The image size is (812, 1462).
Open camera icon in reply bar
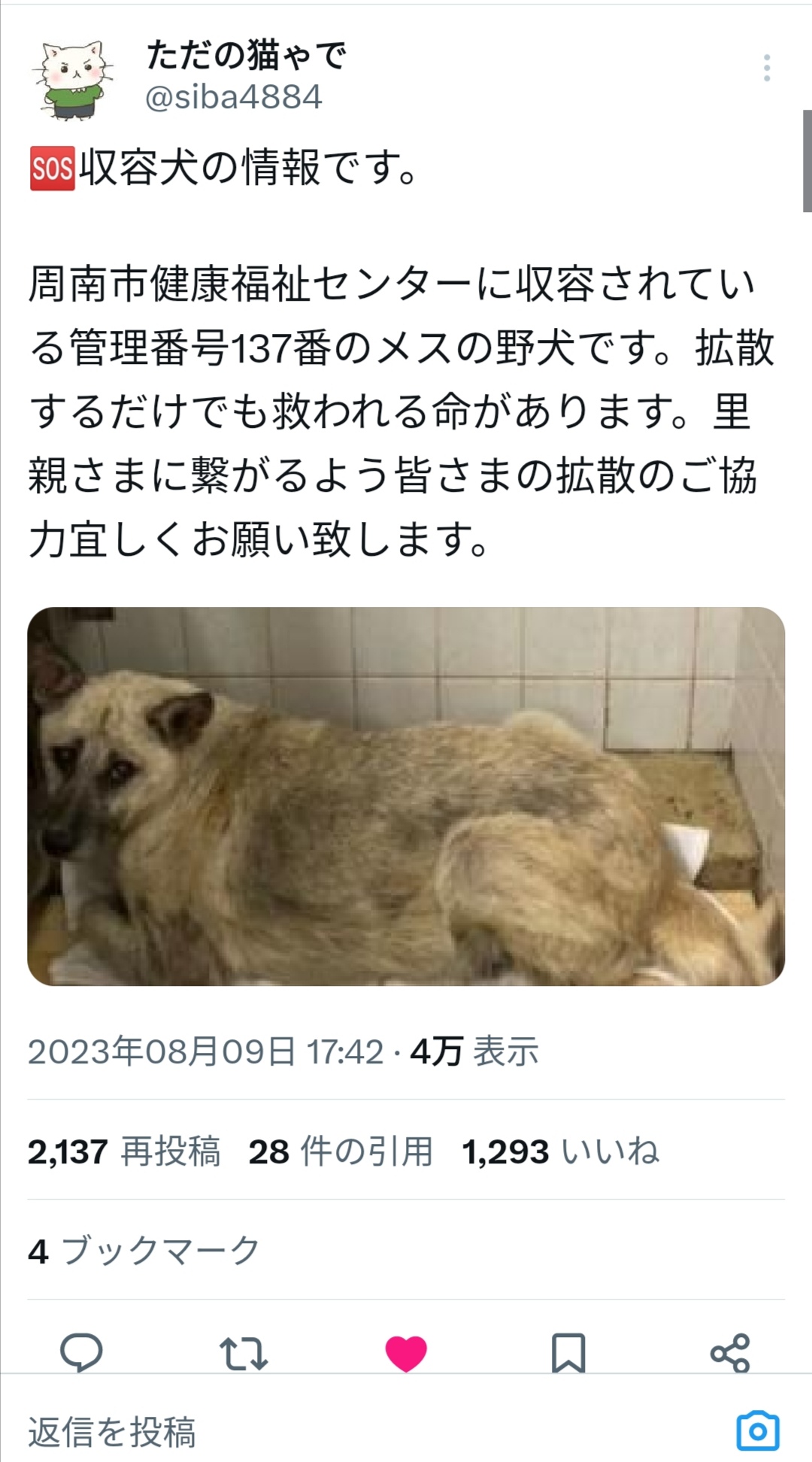coord(758,1430)
